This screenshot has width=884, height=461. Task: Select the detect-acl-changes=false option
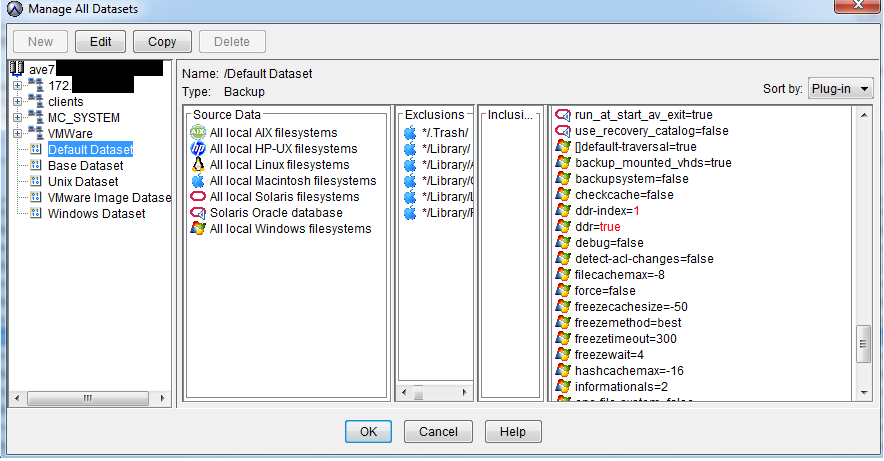(644, 259)
